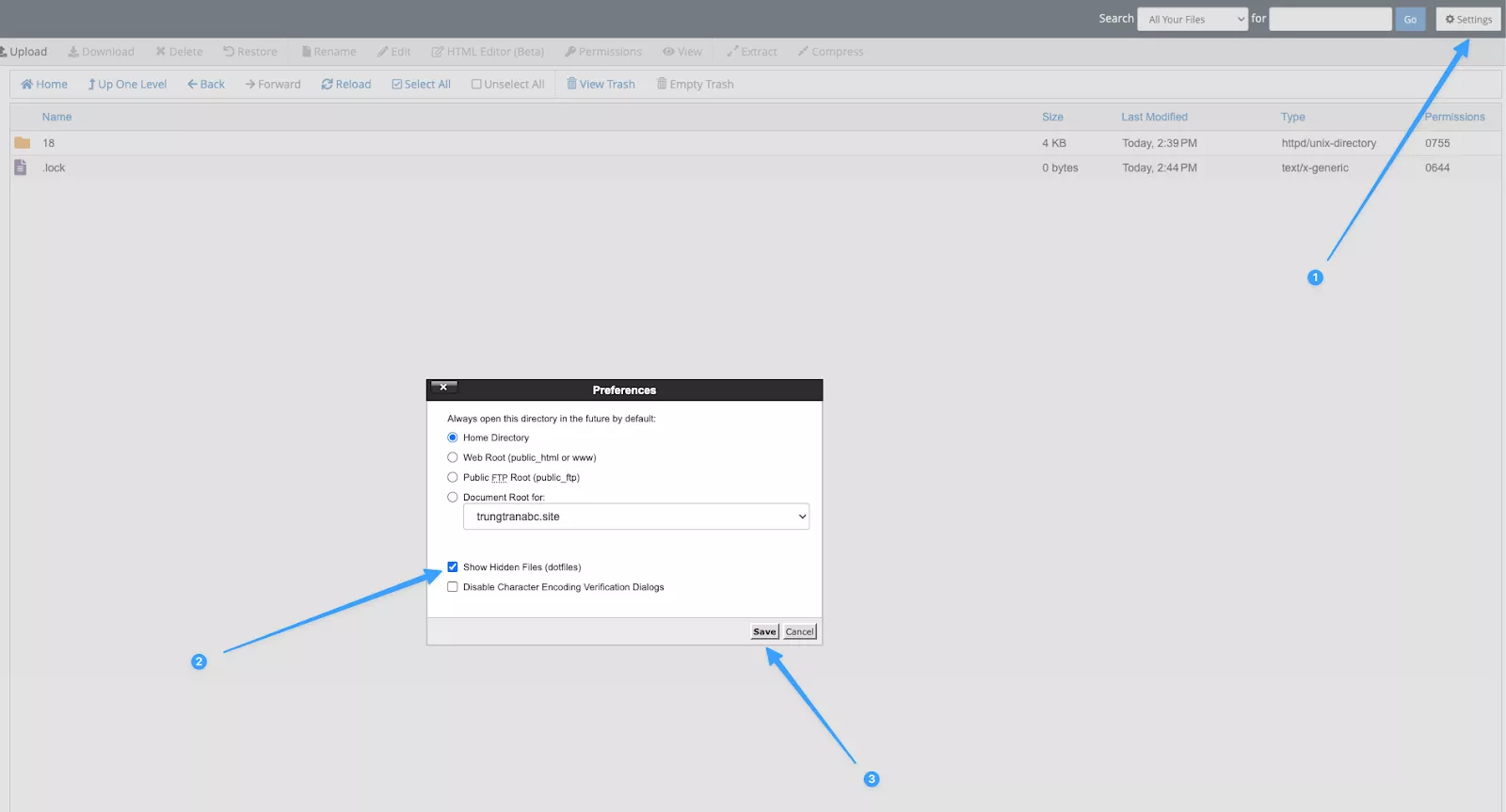
Task: Open the trungtranabc.site domain dropdown
Action: click(635, 517)
